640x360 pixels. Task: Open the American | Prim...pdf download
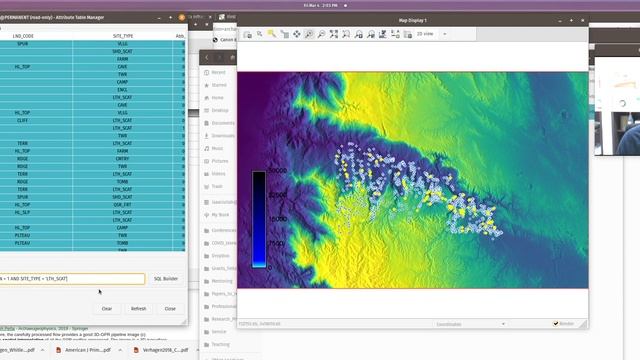tap(84, 350)
